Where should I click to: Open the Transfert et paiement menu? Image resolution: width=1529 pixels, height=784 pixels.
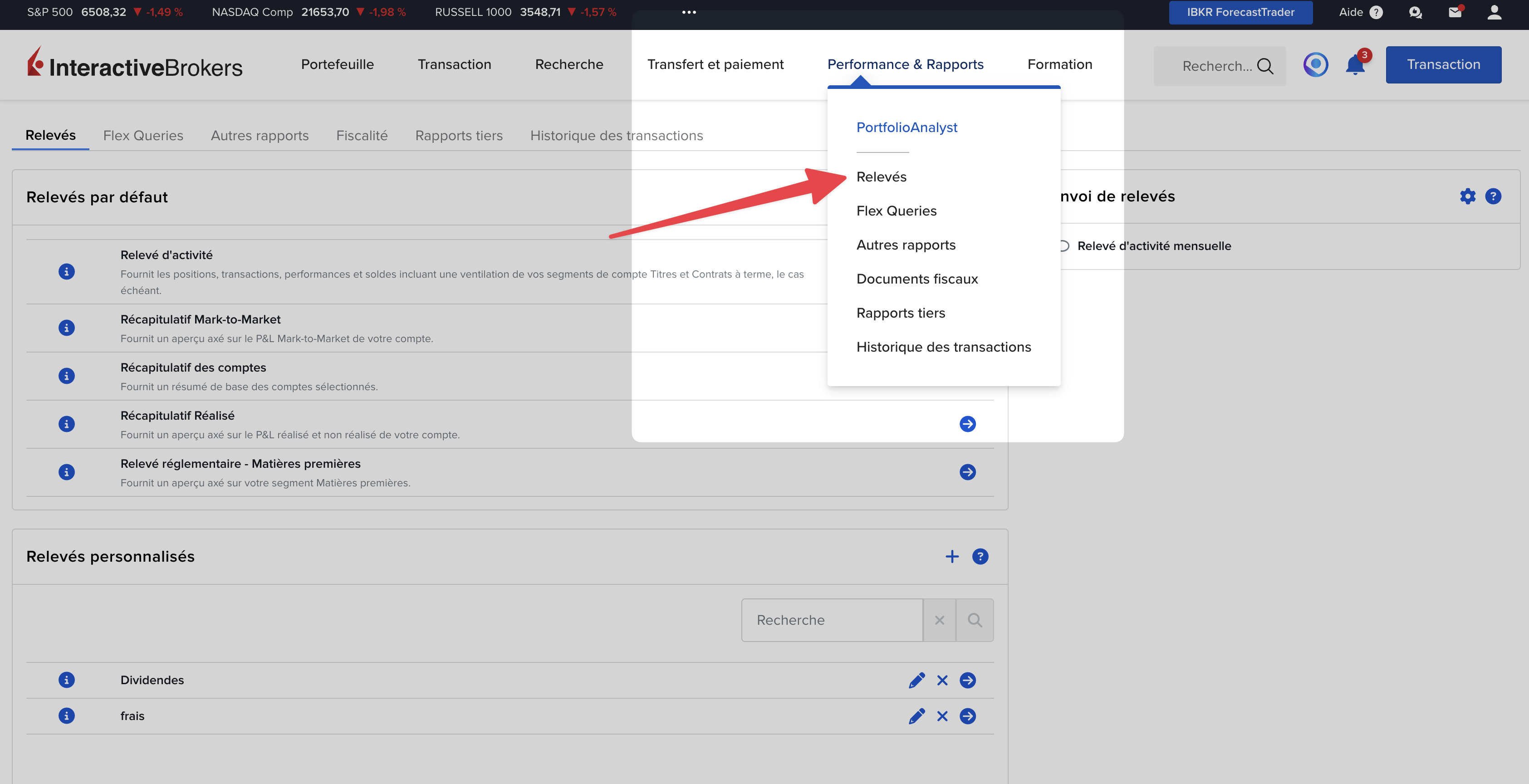pos(715,64)
